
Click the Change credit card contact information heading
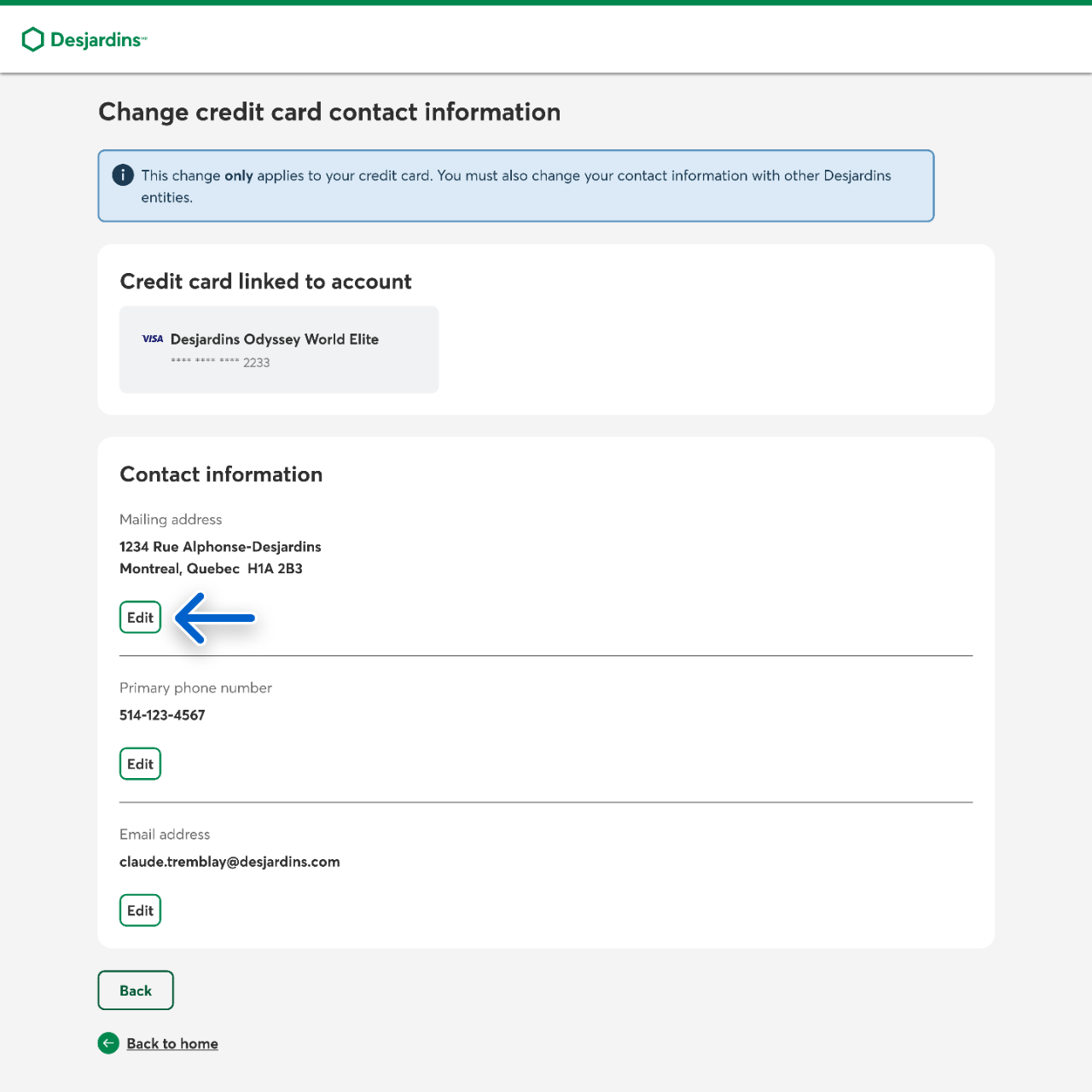point(329,112)
